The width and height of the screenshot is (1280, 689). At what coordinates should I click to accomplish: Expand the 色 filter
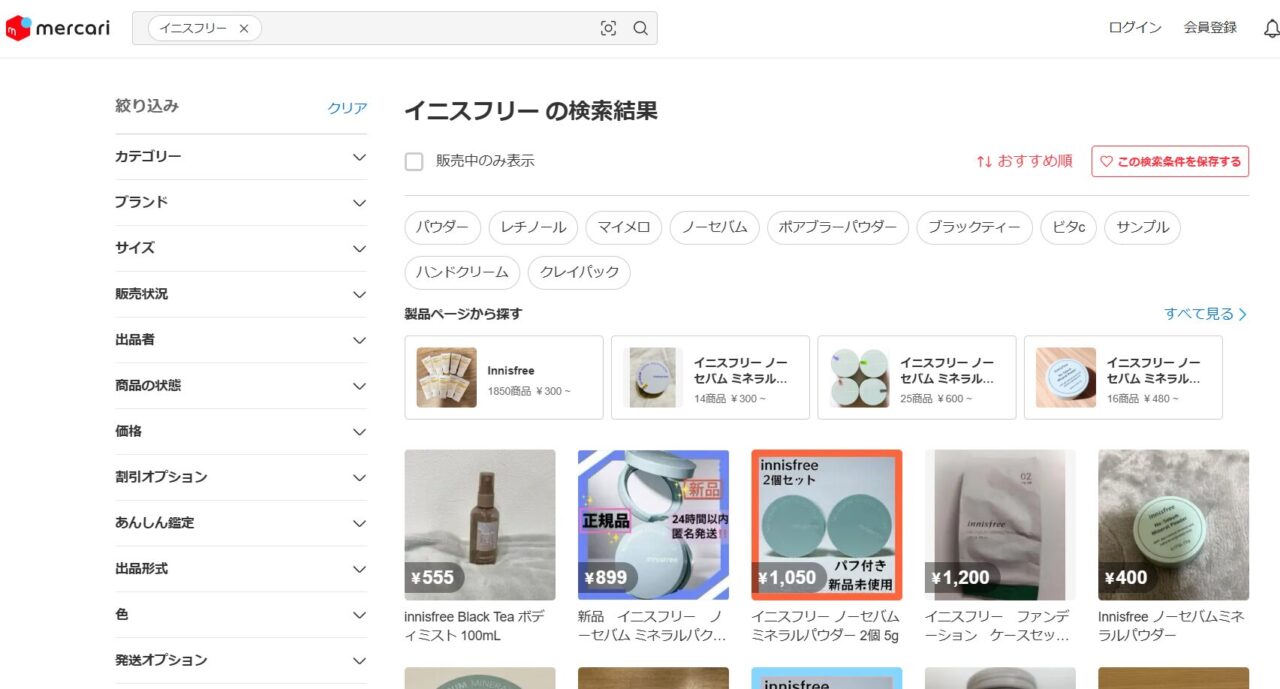click(241, 615)
